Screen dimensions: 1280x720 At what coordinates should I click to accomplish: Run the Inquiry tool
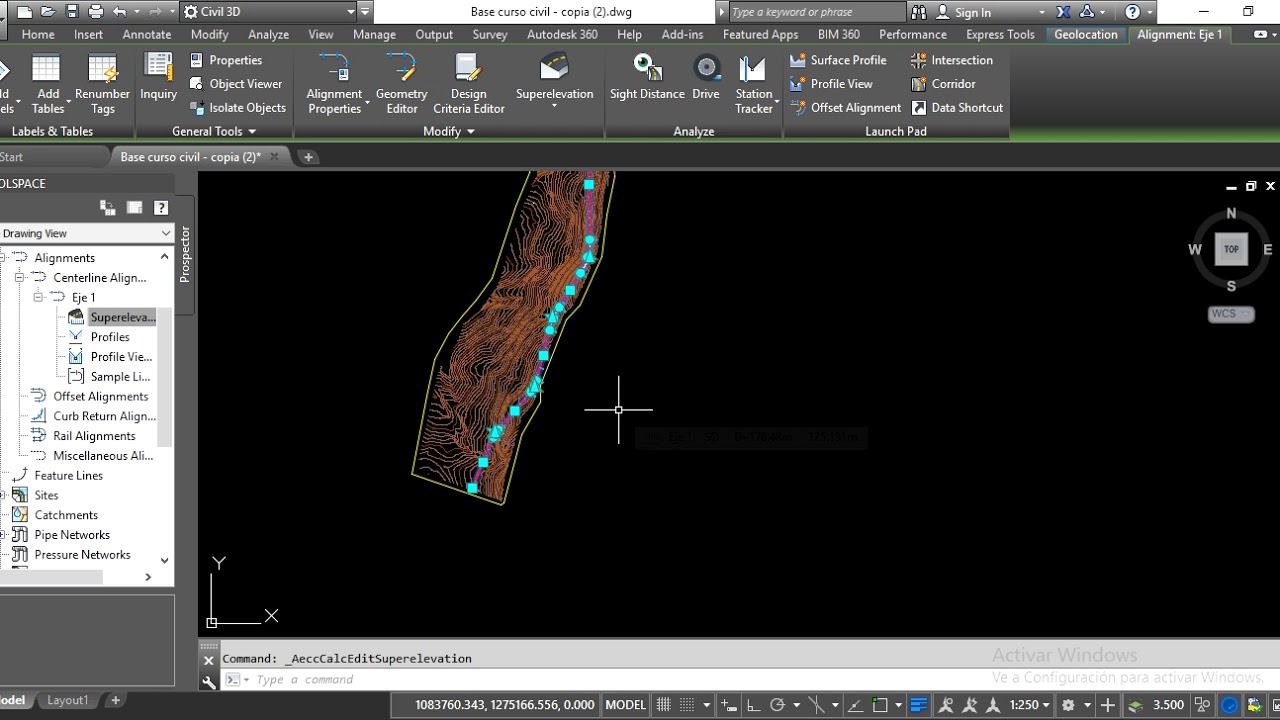tap(158, 78)
